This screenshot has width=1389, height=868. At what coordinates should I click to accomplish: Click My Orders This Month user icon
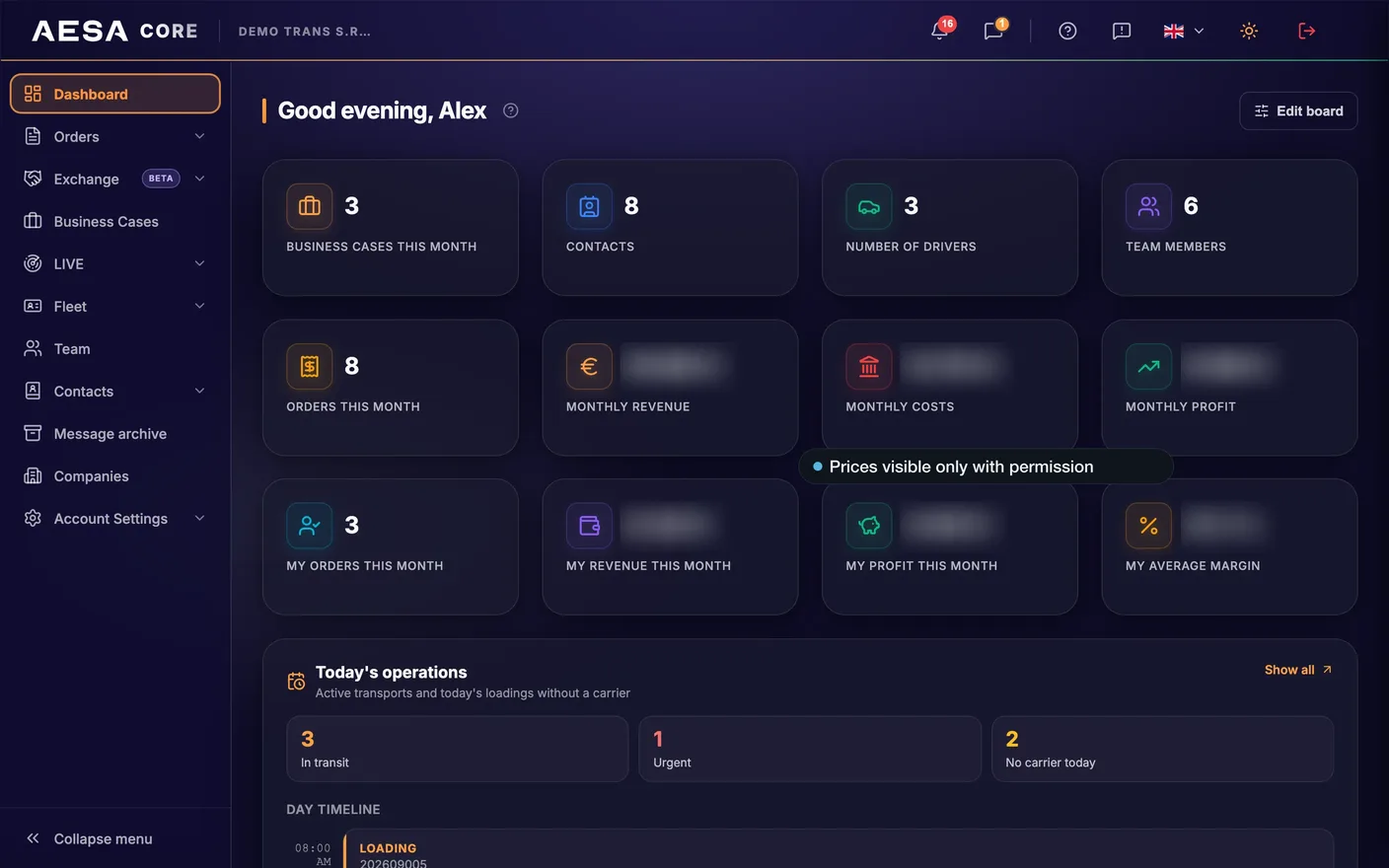[310, 526]
